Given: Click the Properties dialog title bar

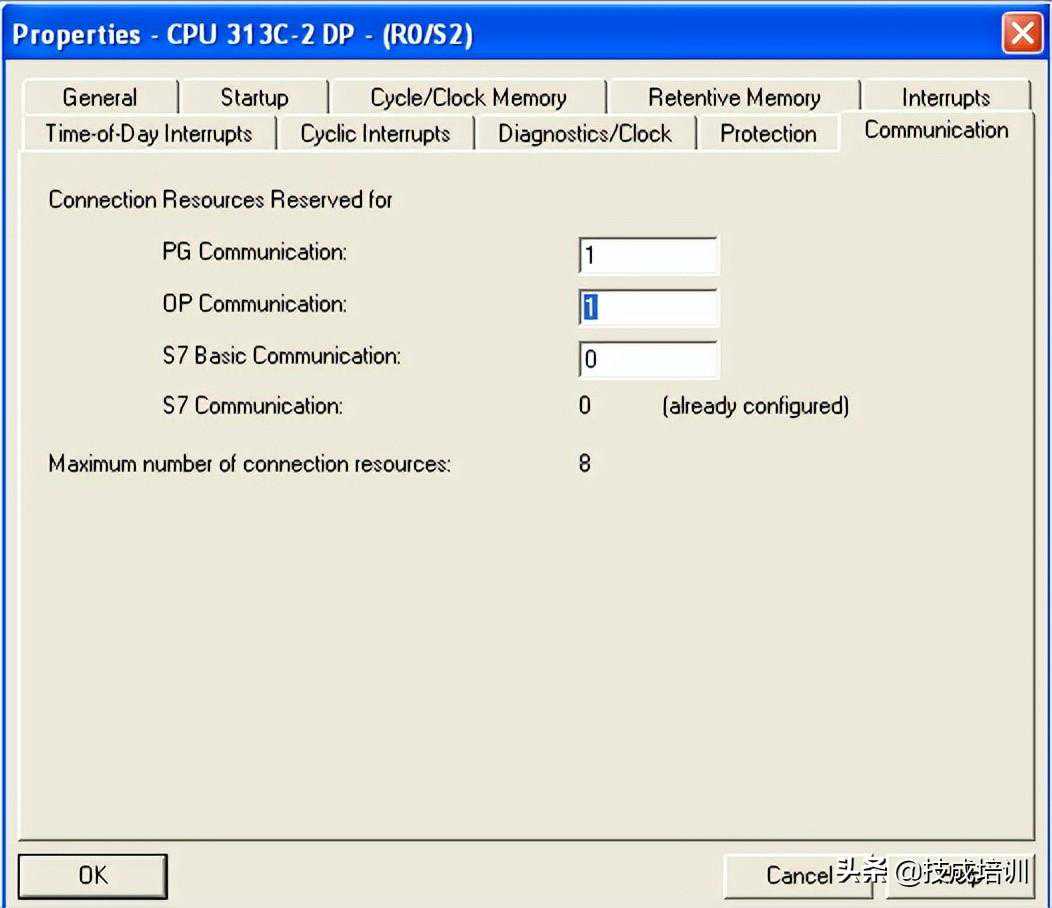Looking at the screenshot, I should [x=500, y=35].
